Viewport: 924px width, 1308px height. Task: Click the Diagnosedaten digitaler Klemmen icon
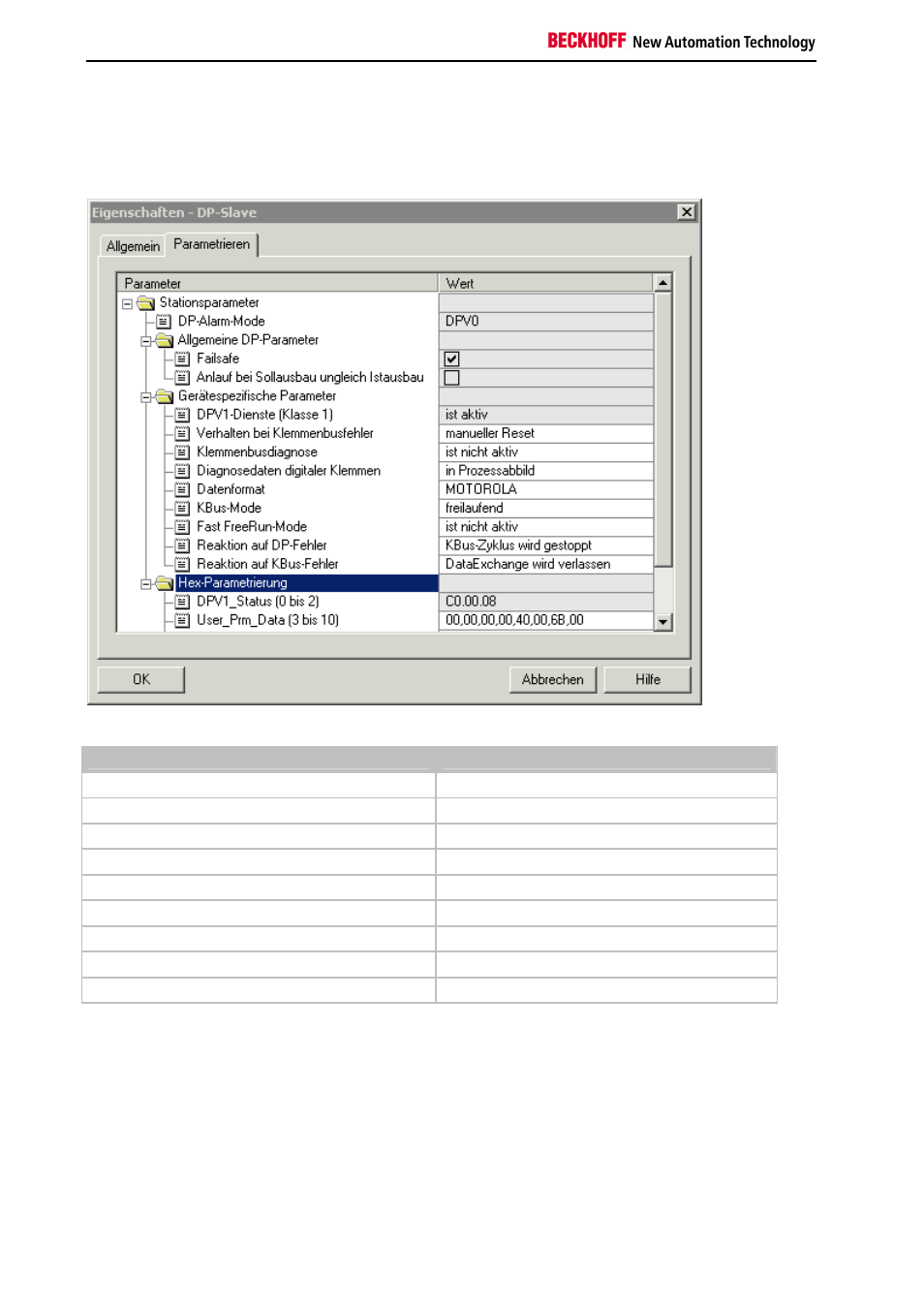coord(182,471)
